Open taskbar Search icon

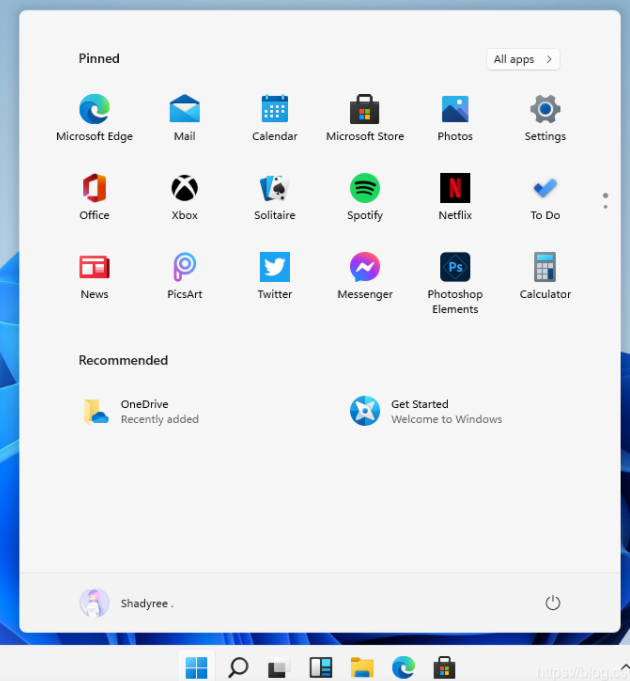[x=238, y=667]
